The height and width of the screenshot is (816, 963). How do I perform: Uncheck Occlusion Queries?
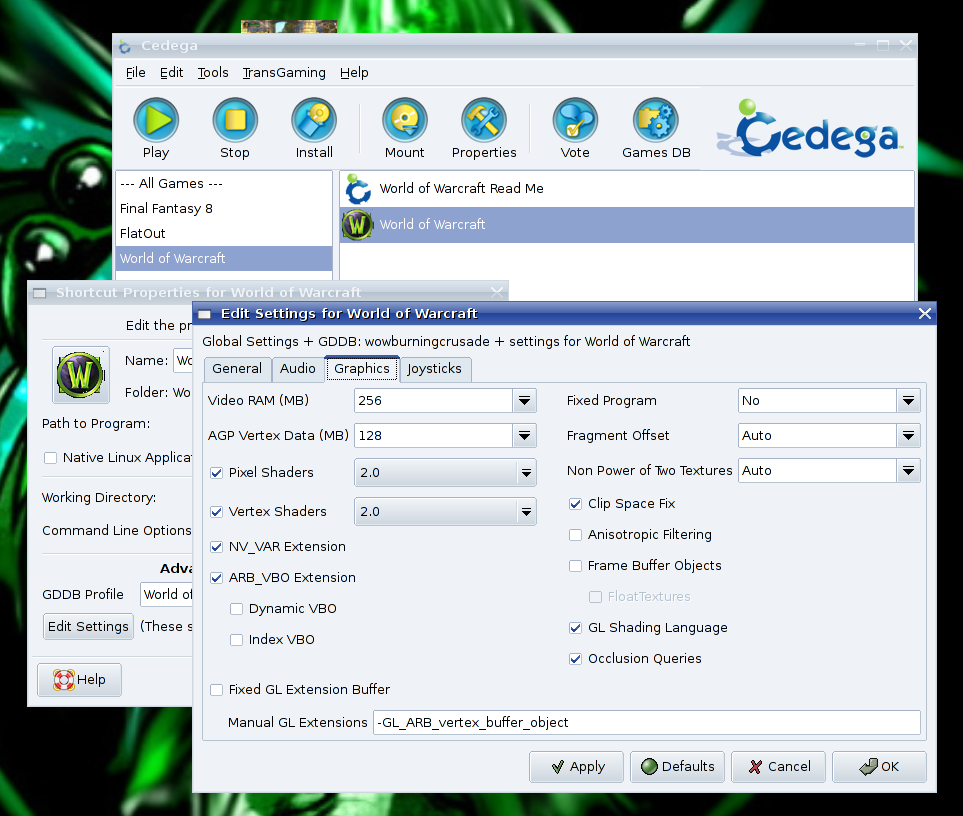(575, 659)
